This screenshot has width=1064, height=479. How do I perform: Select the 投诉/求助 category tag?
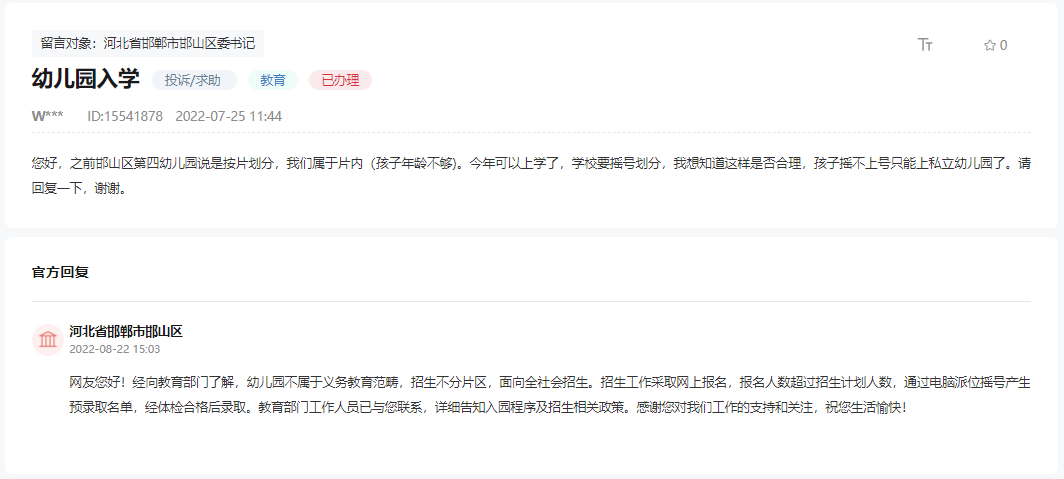click(194, 80)
